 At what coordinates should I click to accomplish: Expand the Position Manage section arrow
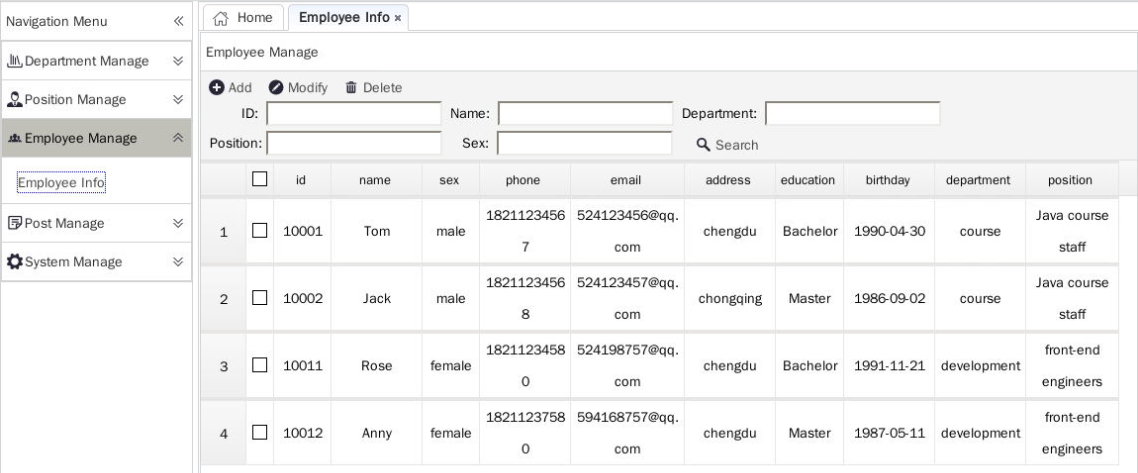(x=178, y=99)
